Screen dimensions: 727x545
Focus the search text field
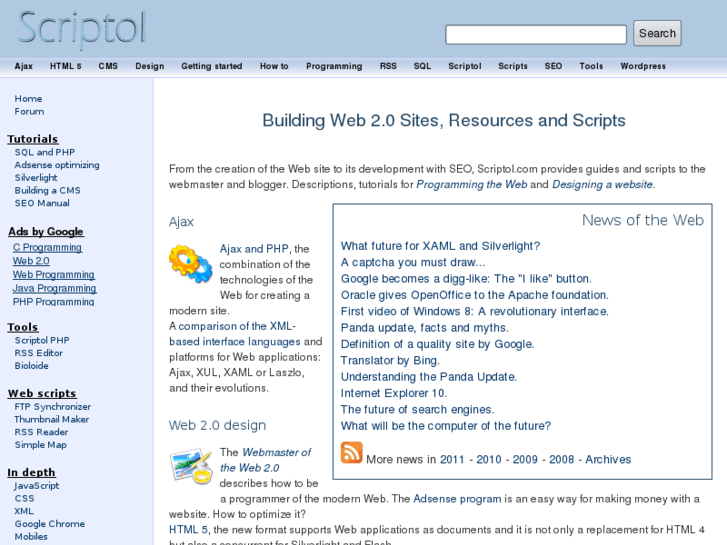pos(536,34)
